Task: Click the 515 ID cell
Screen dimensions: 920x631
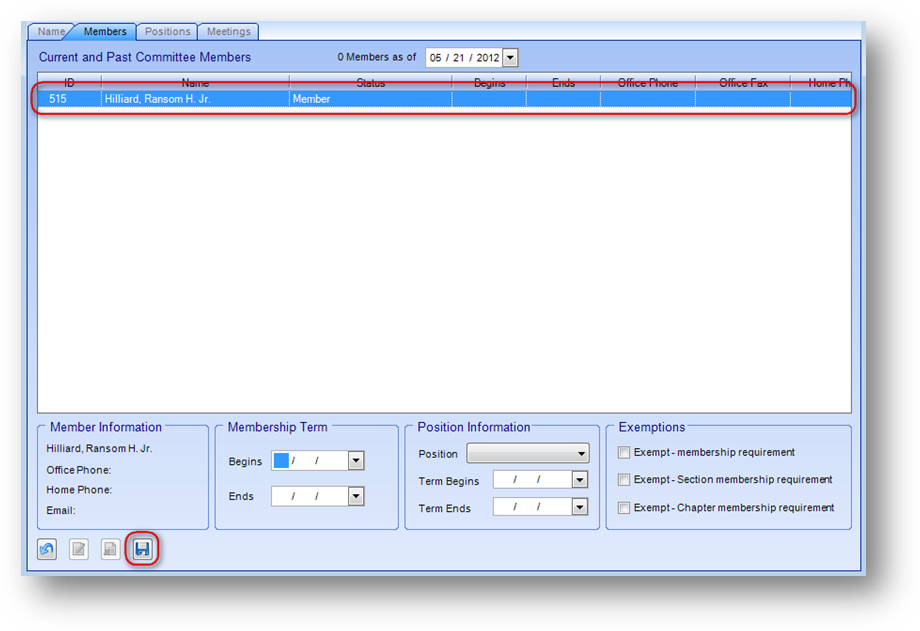Action: click(69, 99)
